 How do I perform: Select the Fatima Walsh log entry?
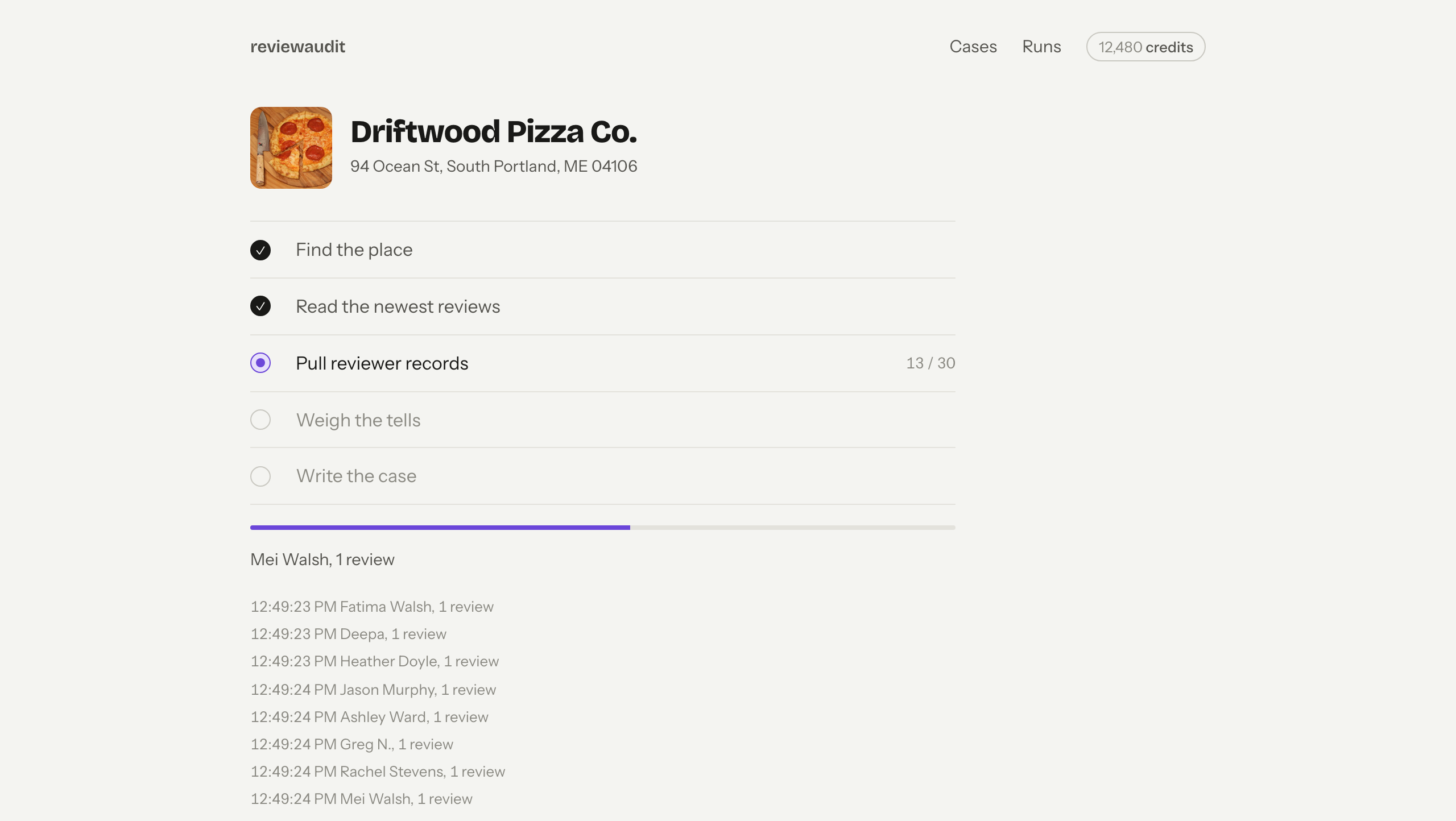point(372,607)
